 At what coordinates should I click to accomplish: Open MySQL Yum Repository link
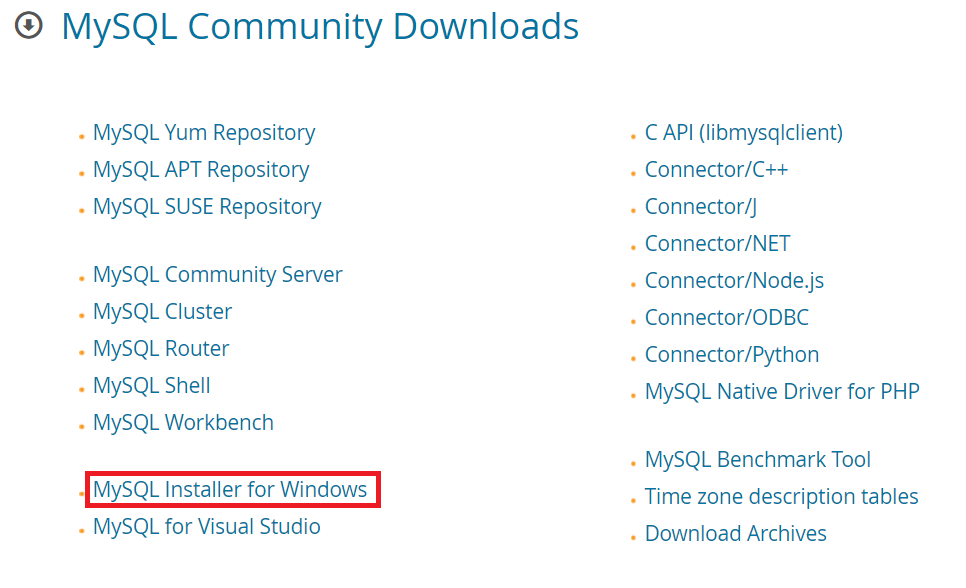(204, 133)
